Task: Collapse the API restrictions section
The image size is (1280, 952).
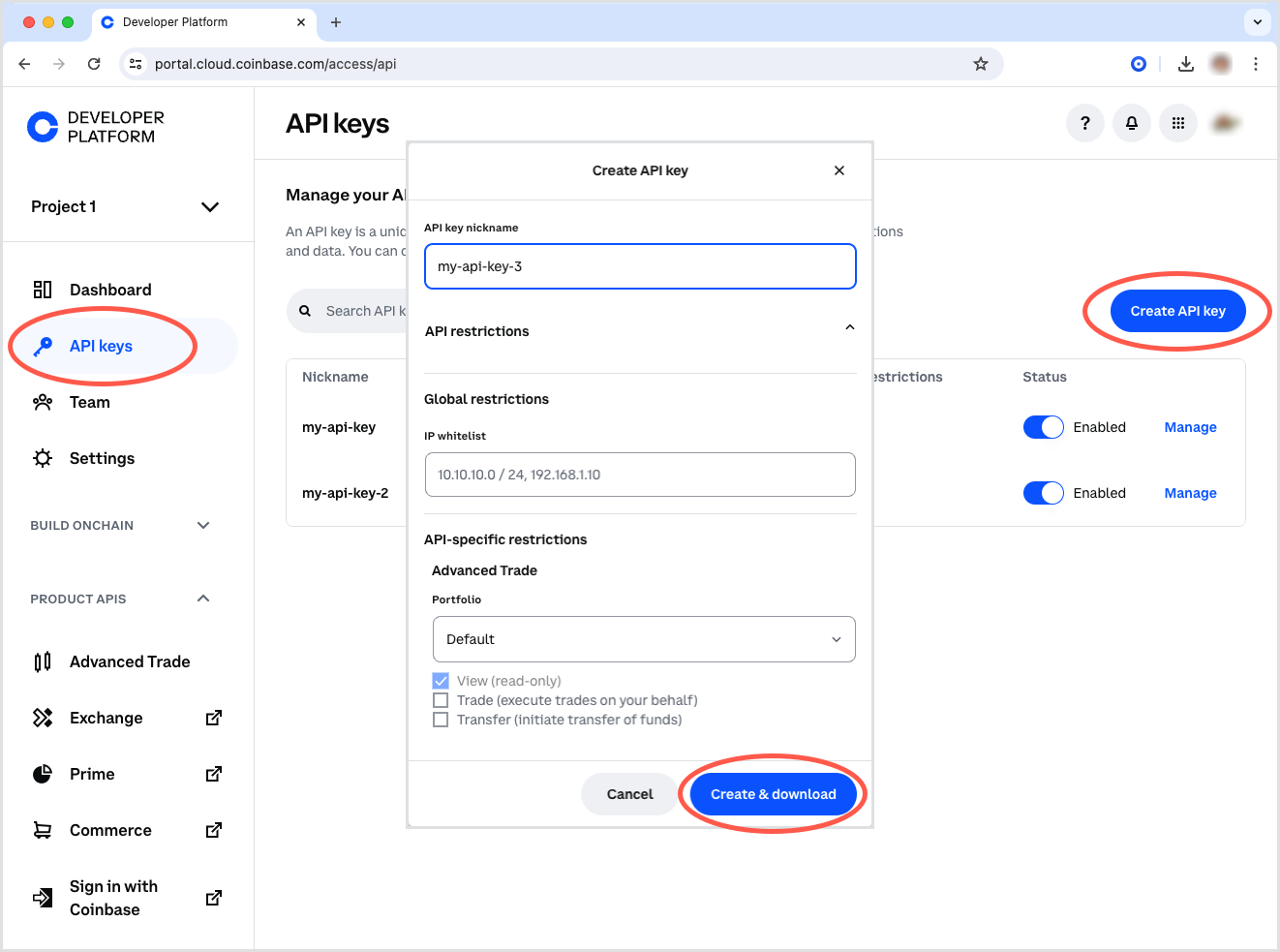Action: (849, 328)
